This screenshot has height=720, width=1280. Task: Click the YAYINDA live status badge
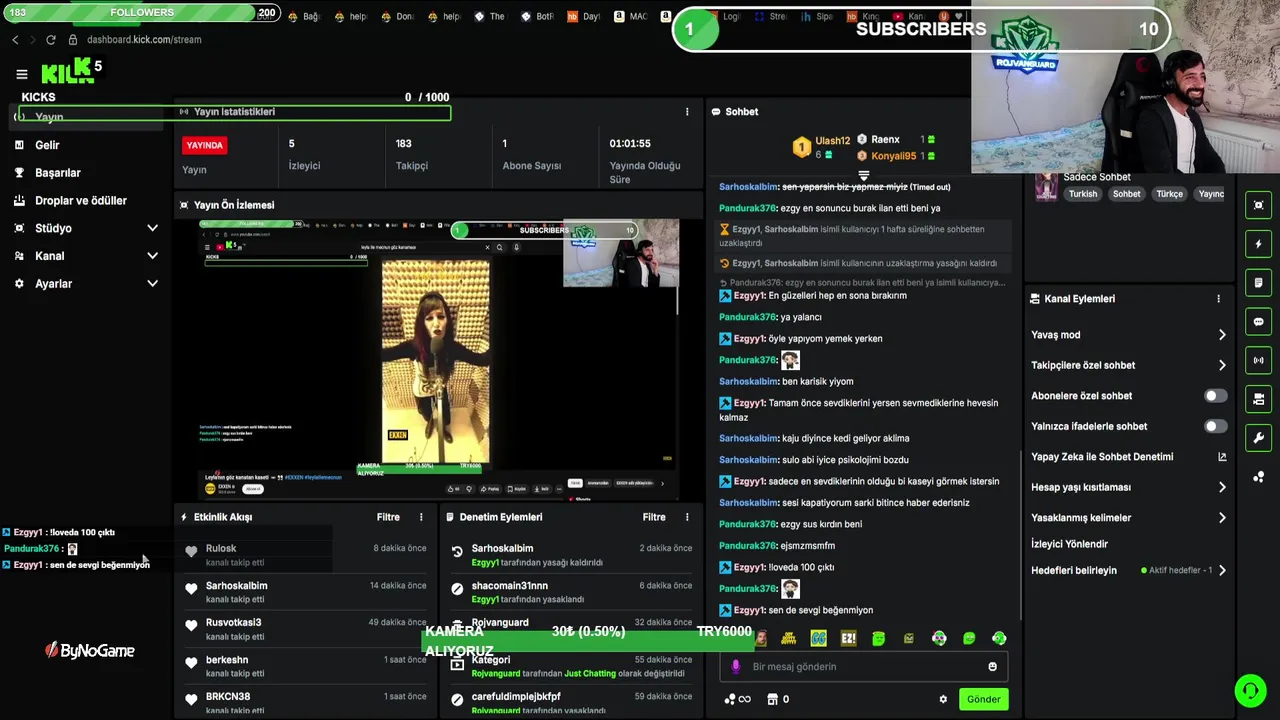tap(204, 145)
